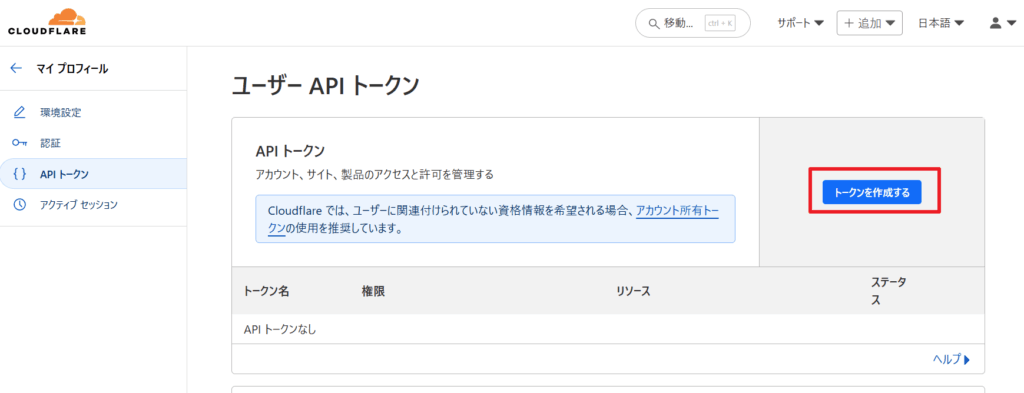This screenshot has height=393, width=1024.
Task: Click the curly braces icon for API トークン
Action: 20,174
